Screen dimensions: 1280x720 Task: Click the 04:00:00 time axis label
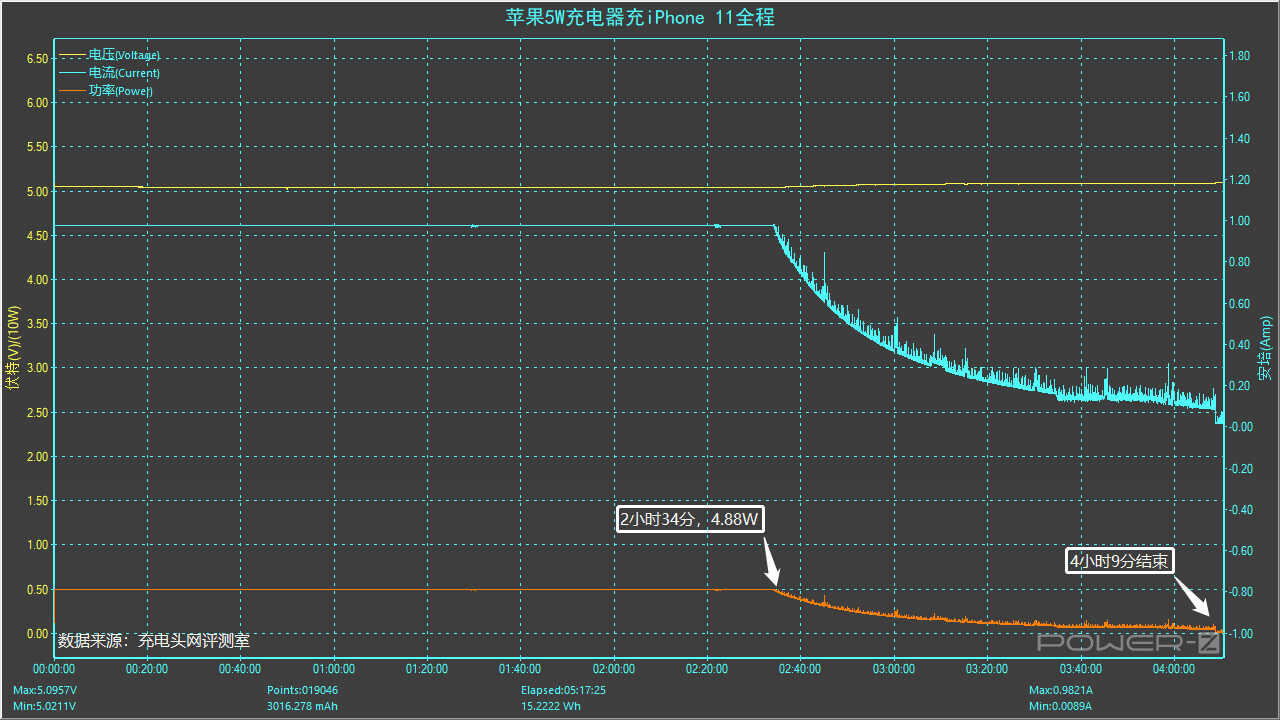click(x=1174, y=669)
